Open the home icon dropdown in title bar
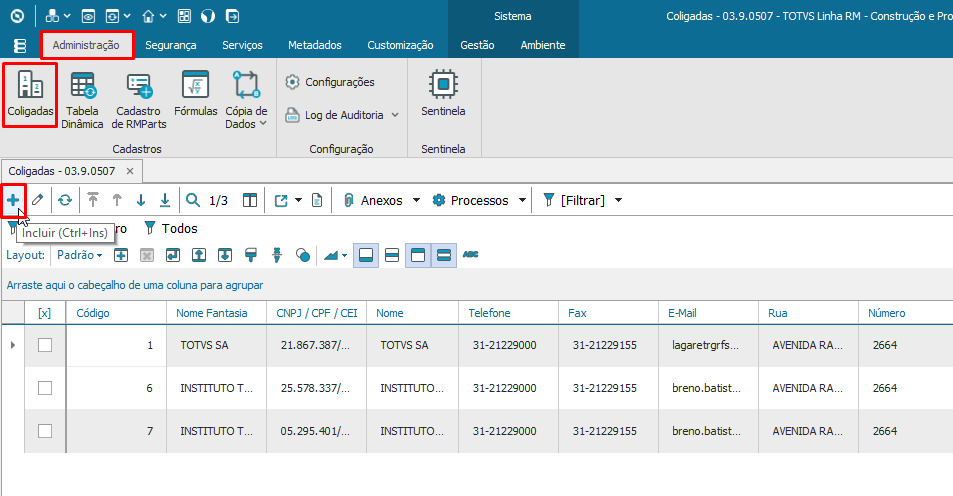This screenshot has width=953, height=496. (x=163, y=16)
